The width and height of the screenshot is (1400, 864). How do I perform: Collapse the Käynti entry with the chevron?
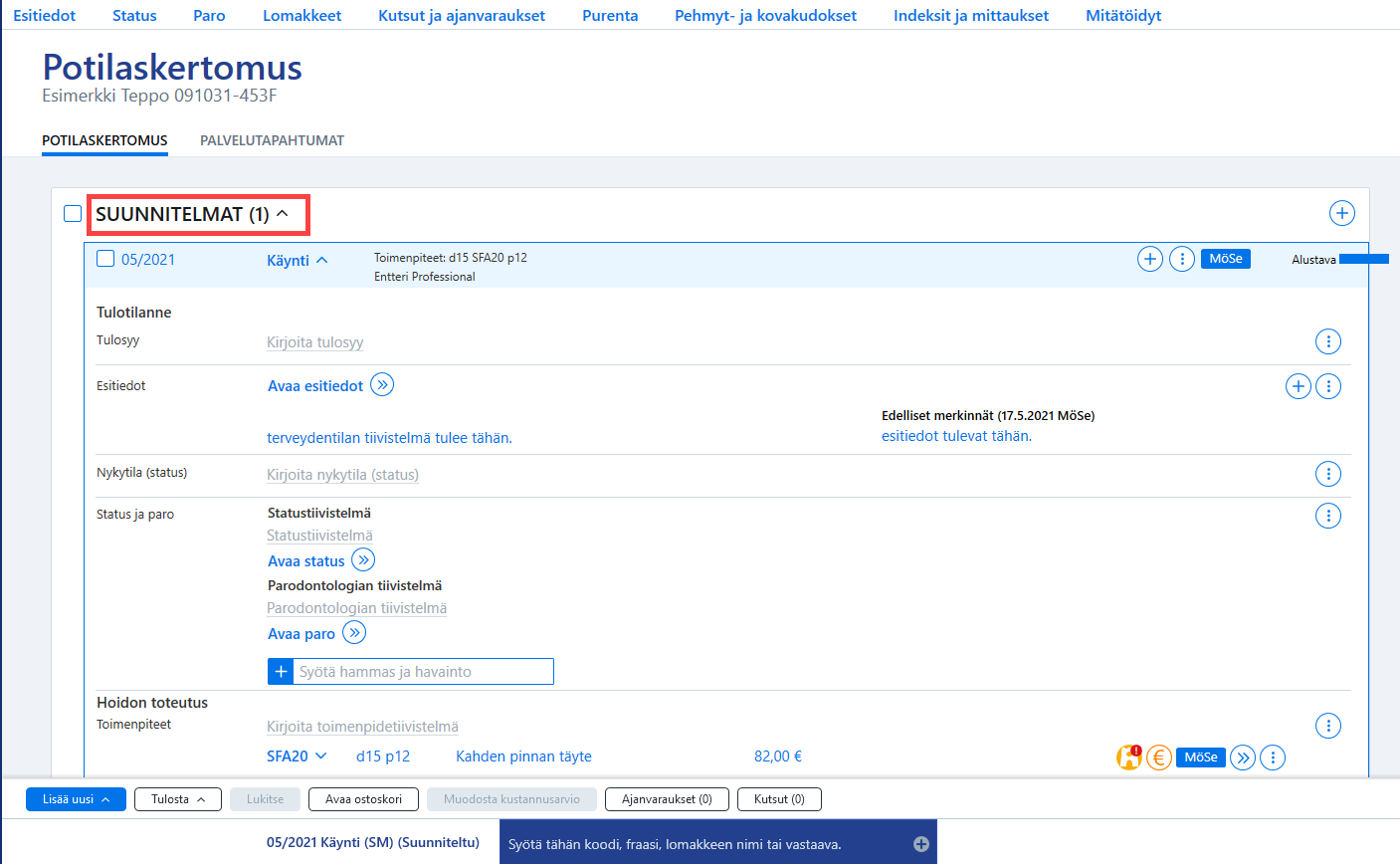(321, 260)
